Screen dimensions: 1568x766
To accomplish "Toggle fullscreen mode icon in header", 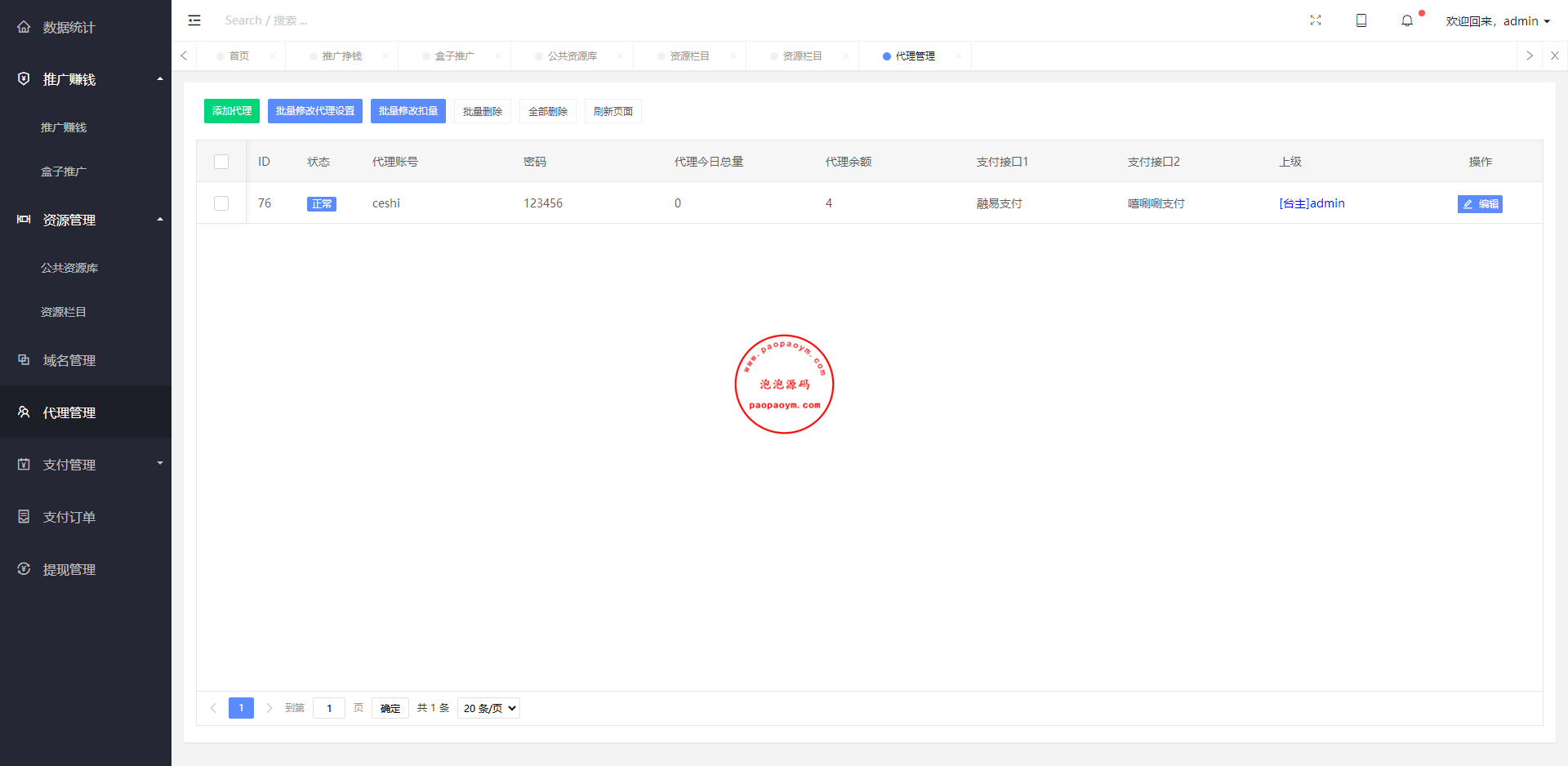I will [1316, 20].
